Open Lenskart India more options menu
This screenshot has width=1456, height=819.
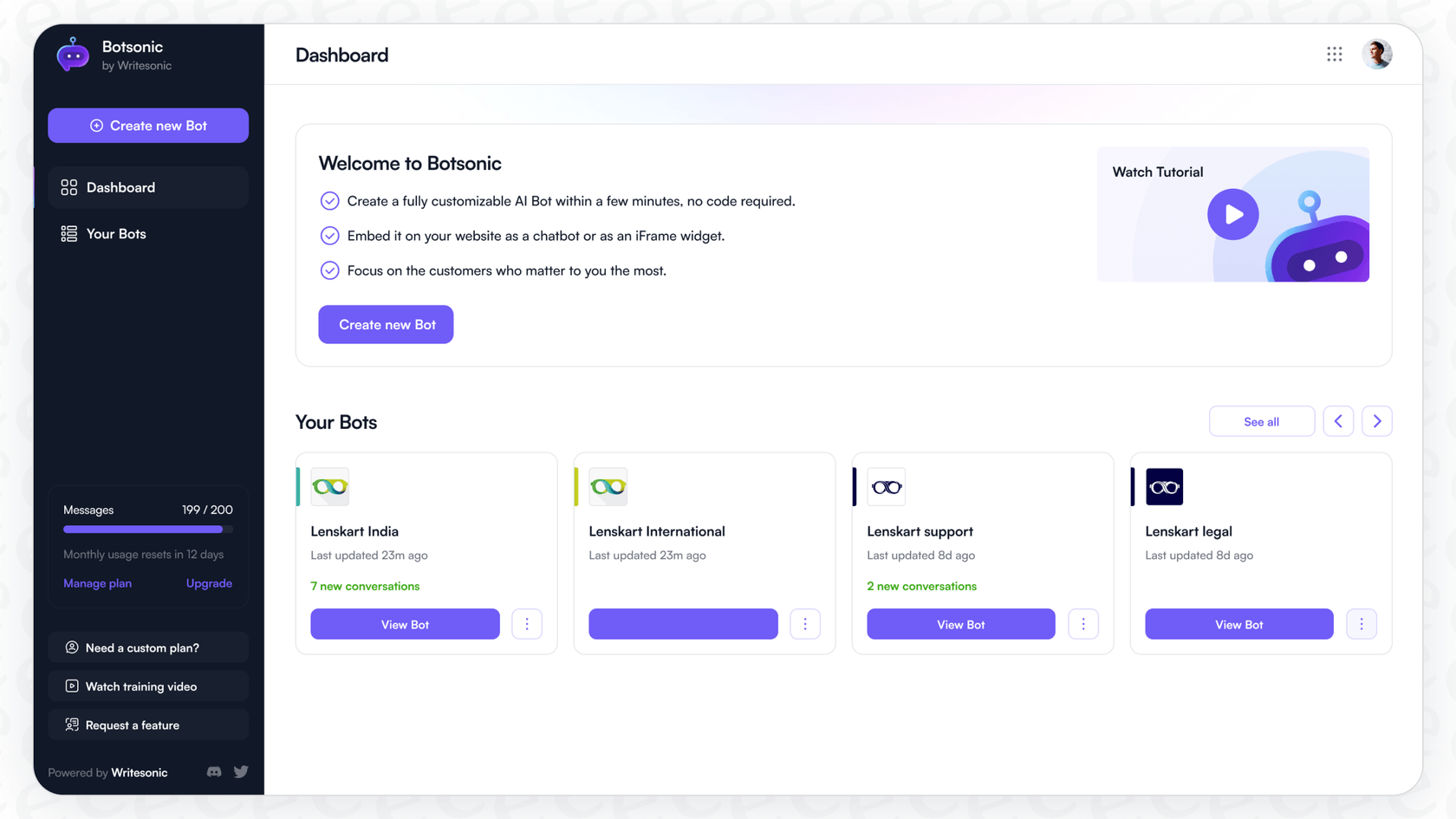tap(527, 624)
